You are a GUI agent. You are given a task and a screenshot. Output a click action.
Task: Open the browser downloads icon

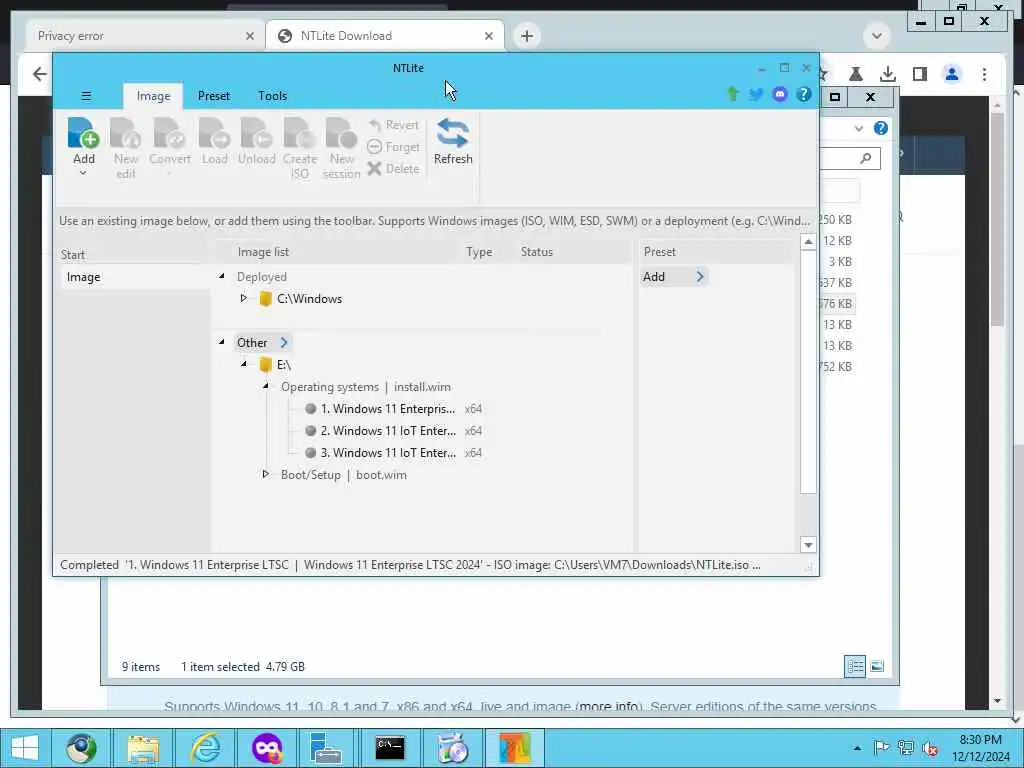click(888, 74)
